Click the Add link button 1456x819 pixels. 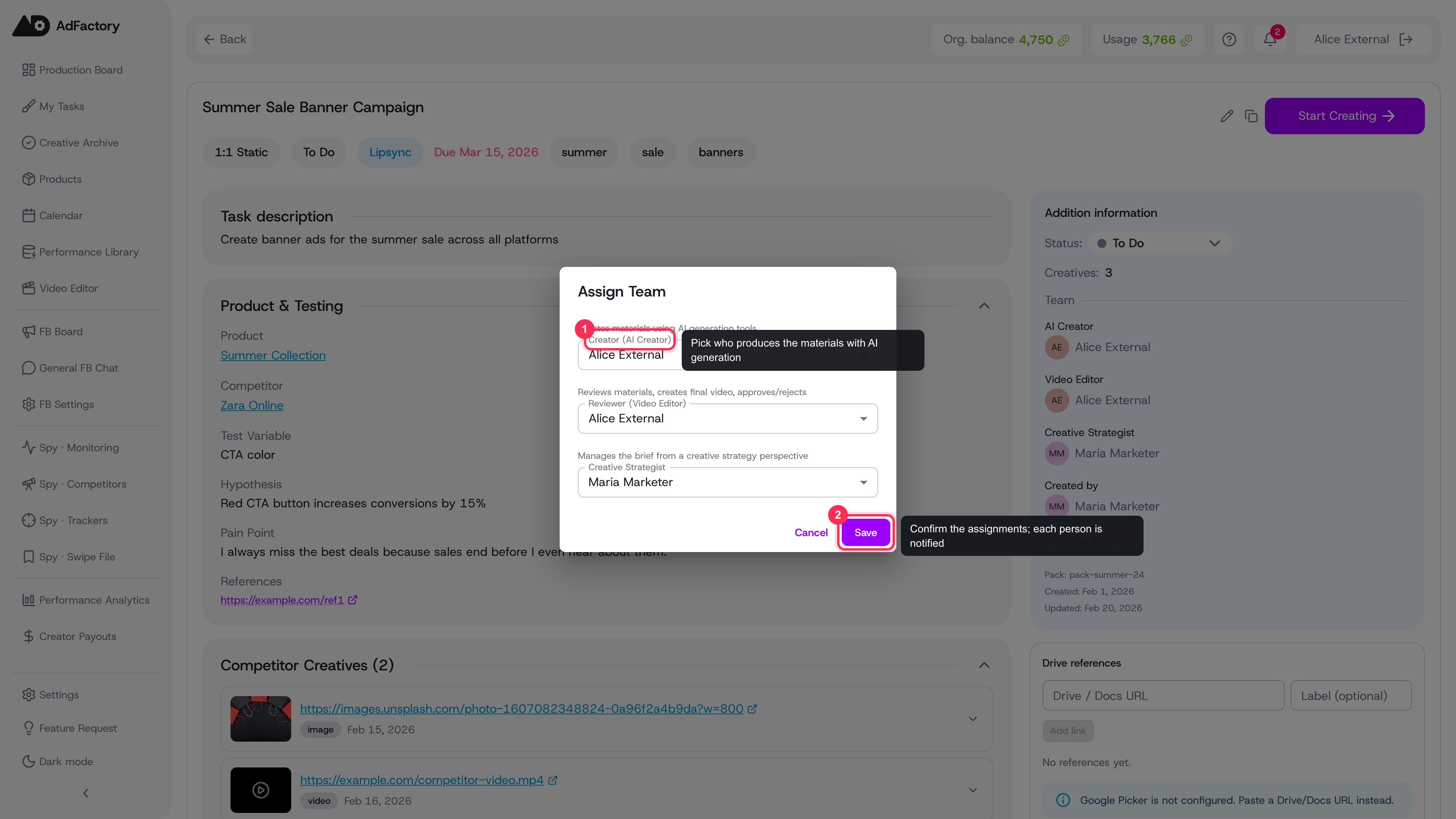click(1068, 731)
